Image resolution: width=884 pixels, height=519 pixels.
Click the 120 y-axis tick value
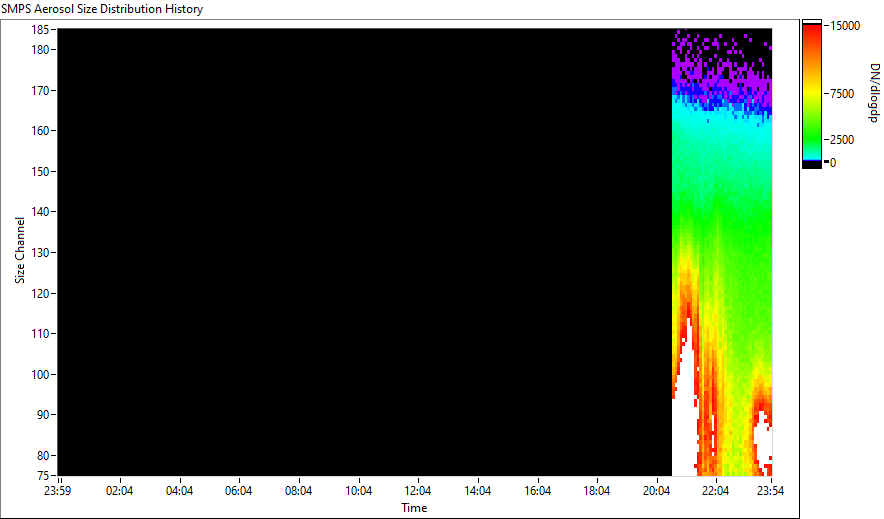click(x=39, y=294)
